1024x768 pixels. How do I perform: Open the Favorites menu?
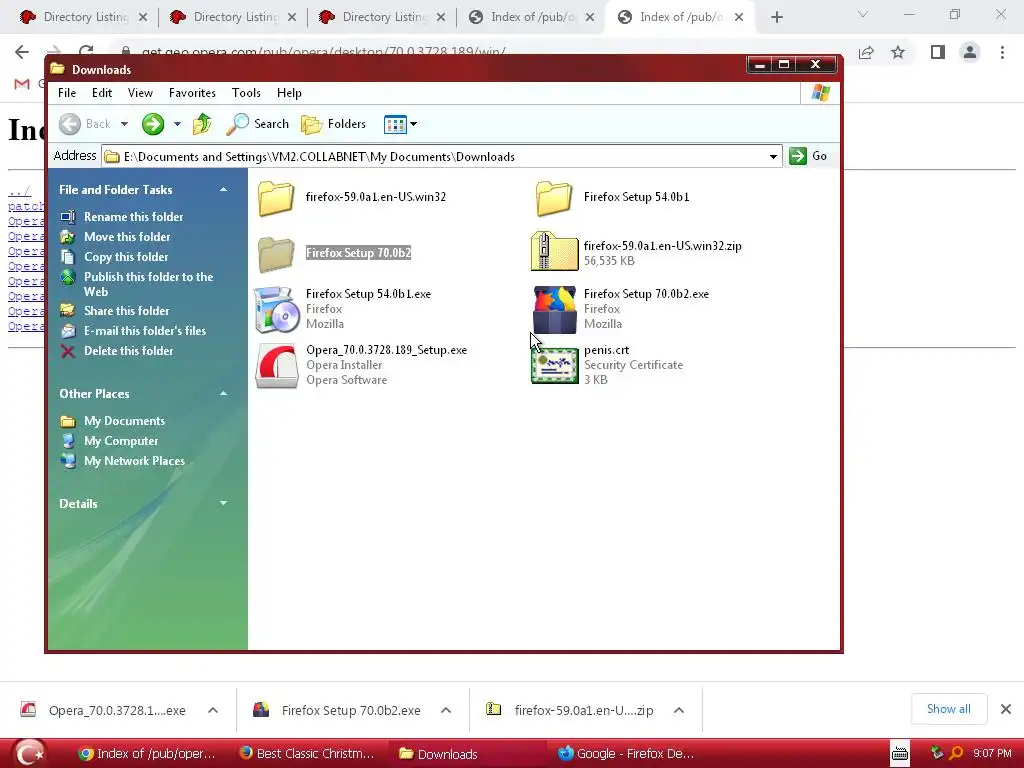pyautogui.click(x=192, y=93)
